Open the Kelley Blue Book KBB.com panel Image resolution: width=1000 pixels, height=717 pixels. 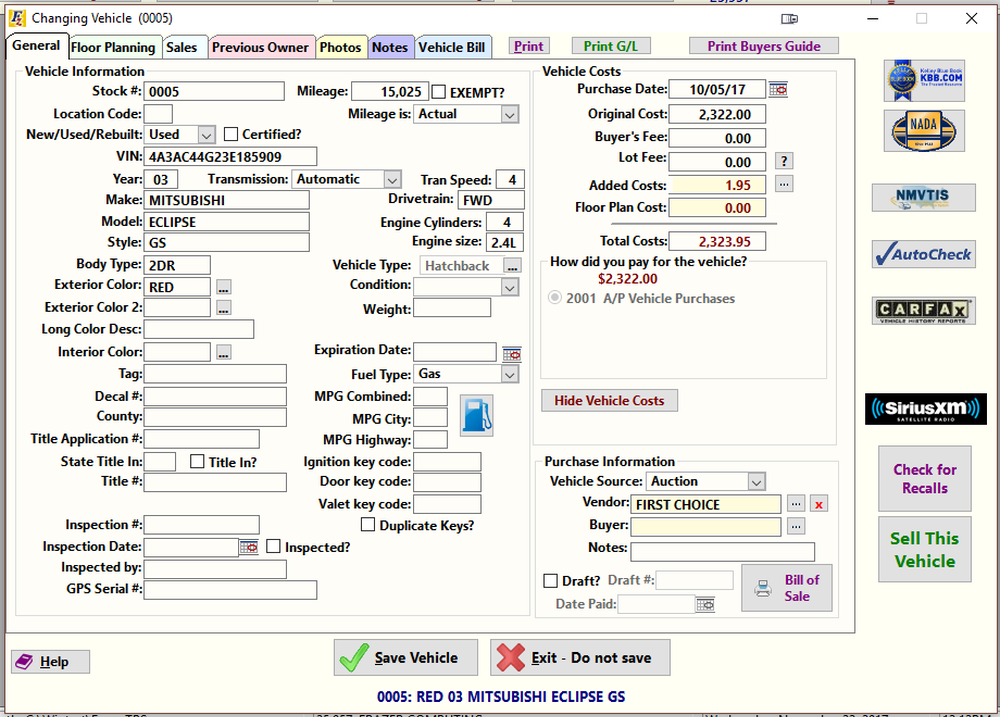(922, 80)
